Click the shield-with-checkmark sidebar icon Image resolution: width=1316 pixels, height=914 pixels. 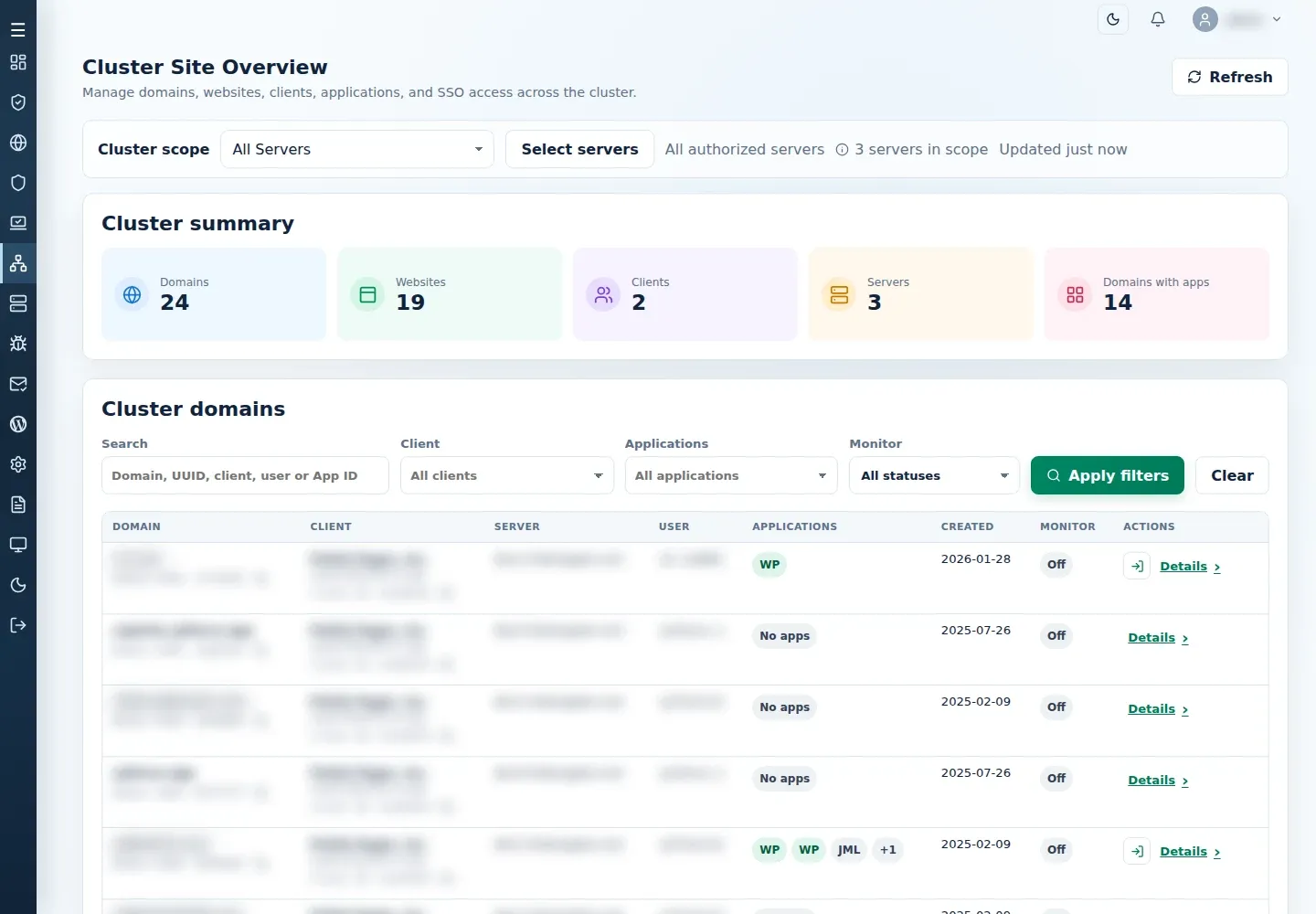pos(18,102)
